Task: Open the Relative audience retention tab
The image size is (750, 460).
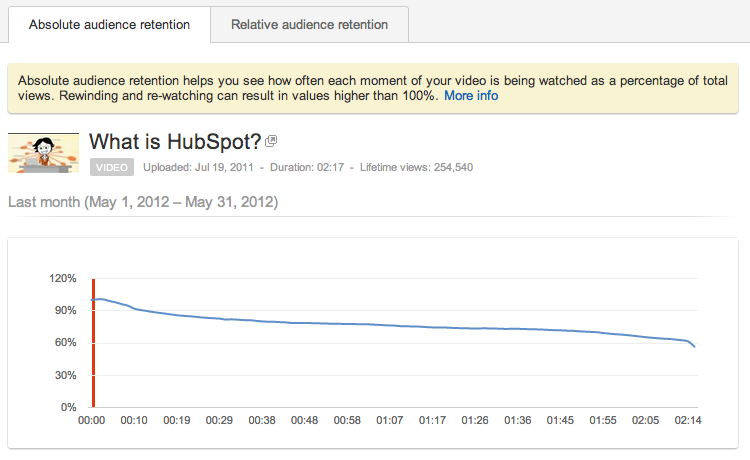Action: (309, 24)
